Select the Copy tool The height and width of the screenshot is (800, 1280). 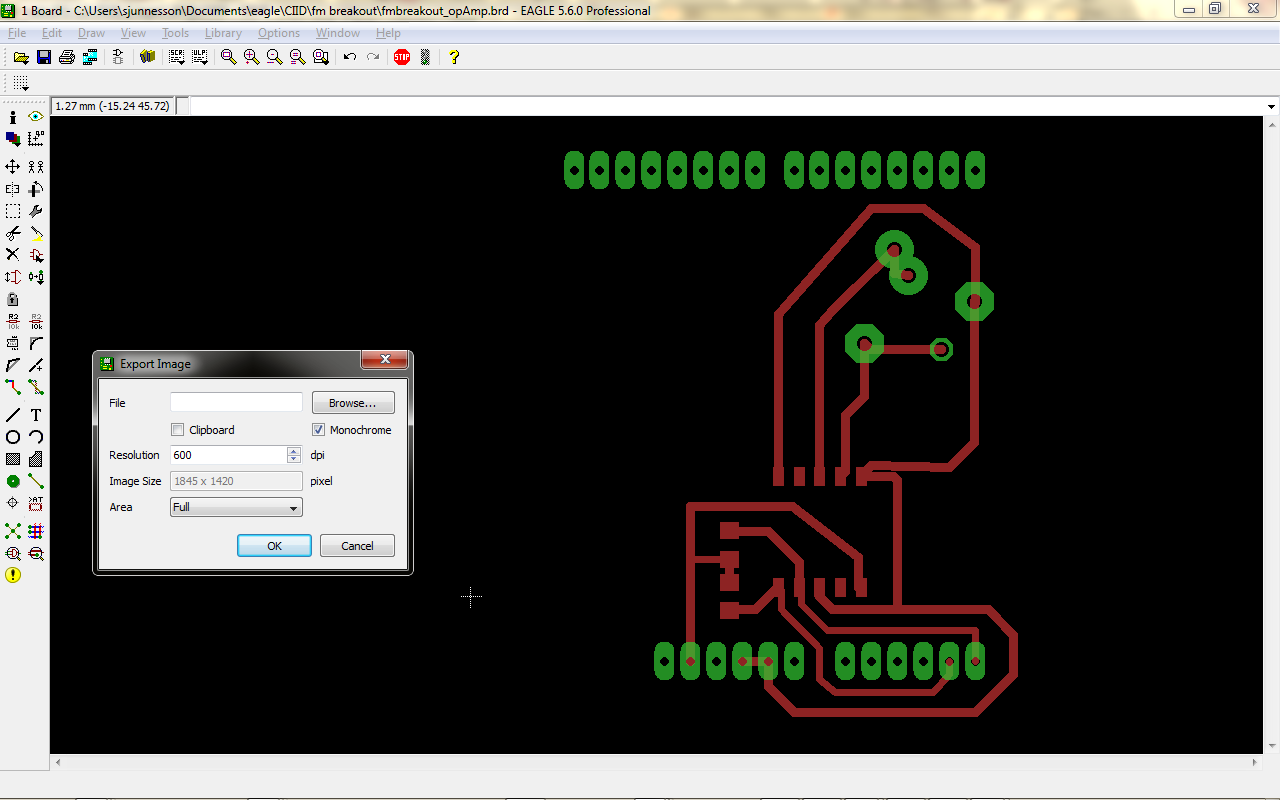pos(36,167)
